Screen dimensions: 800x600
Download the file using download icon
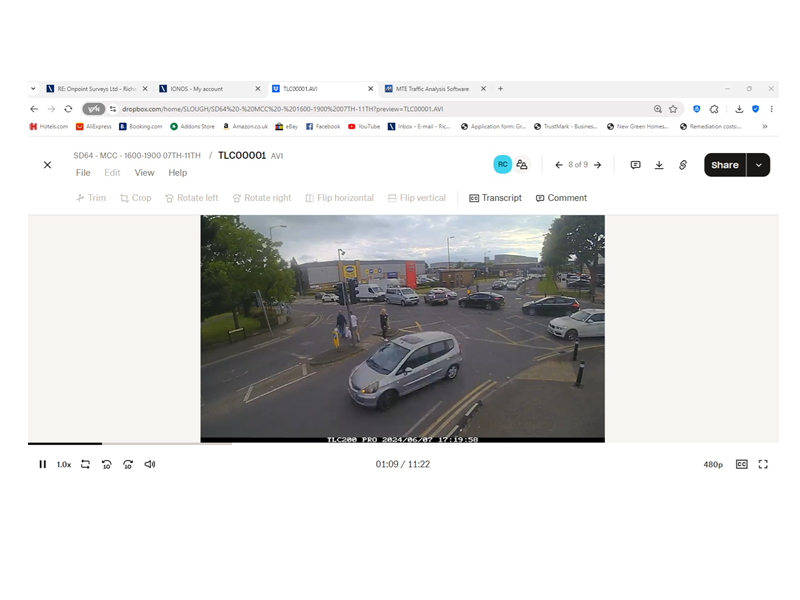(x=659, y=165)
